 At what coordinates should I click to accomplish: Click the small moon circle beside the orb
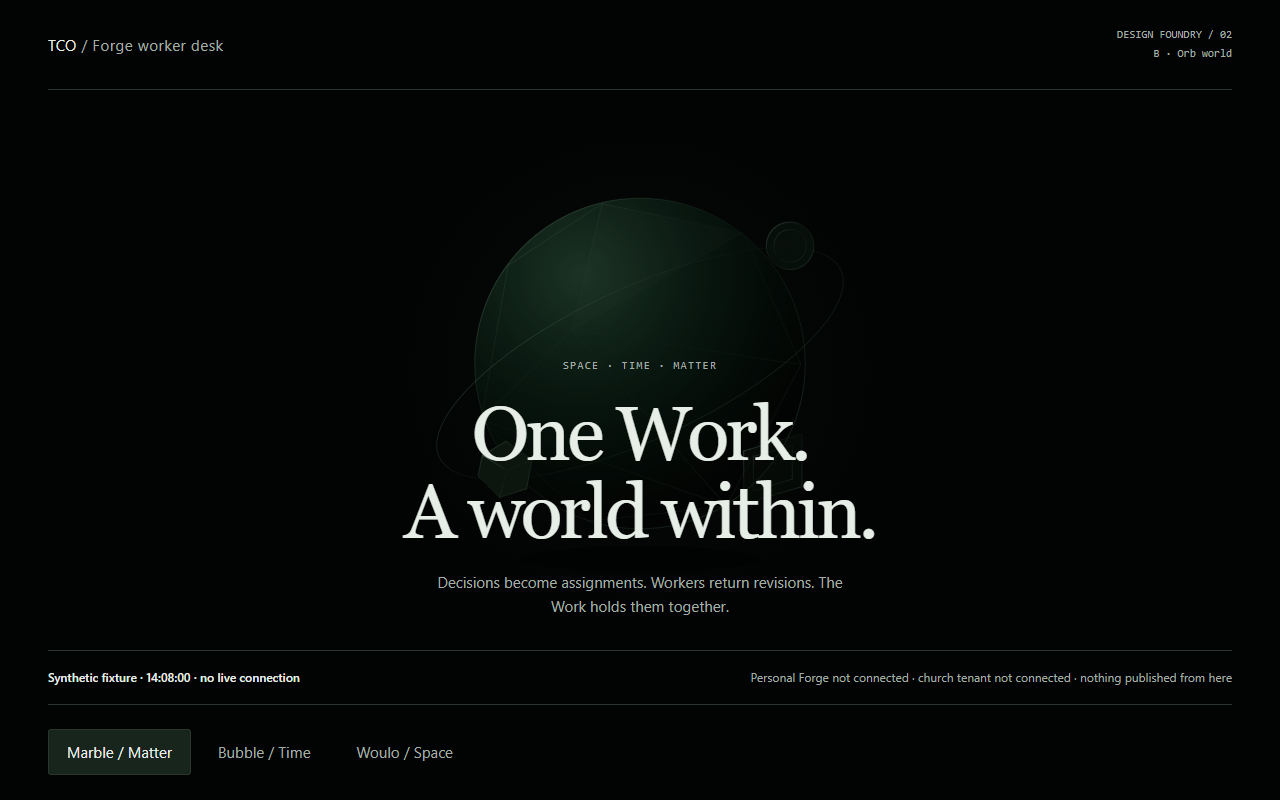tap(790, 245)
